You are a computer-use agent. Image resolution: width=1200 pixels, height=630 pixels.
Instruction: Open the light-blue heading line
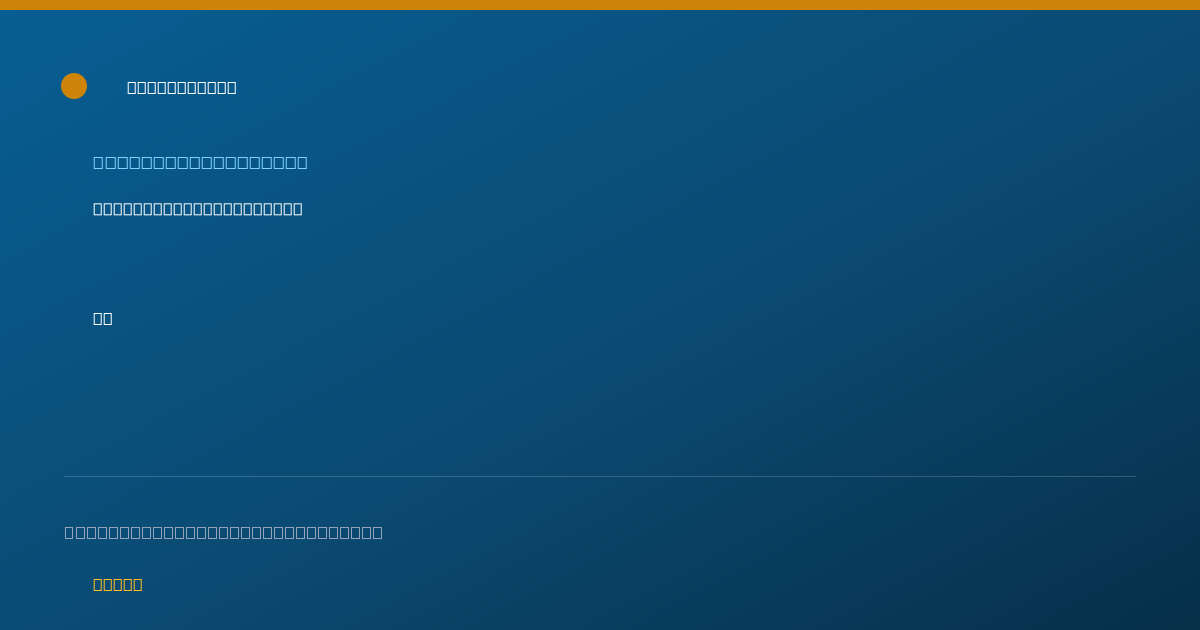(200, 162)
